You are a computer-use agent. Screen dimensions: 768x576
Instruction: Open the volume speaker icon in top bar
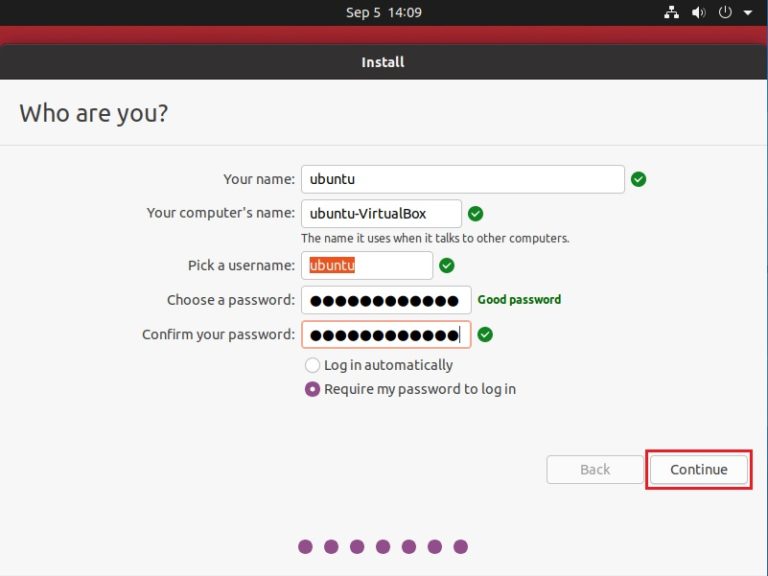(x=698, y=12)
